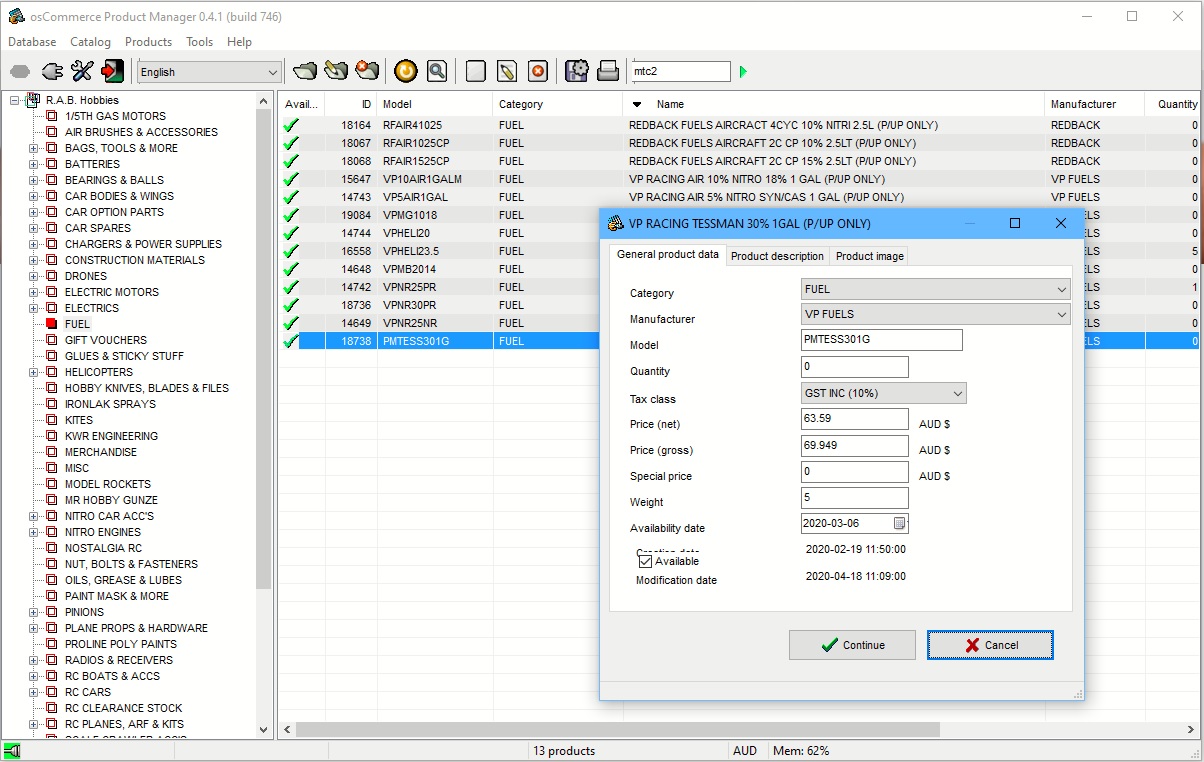Click the edit product pencil icon
1204x762 pixels.
click(507, 71)
